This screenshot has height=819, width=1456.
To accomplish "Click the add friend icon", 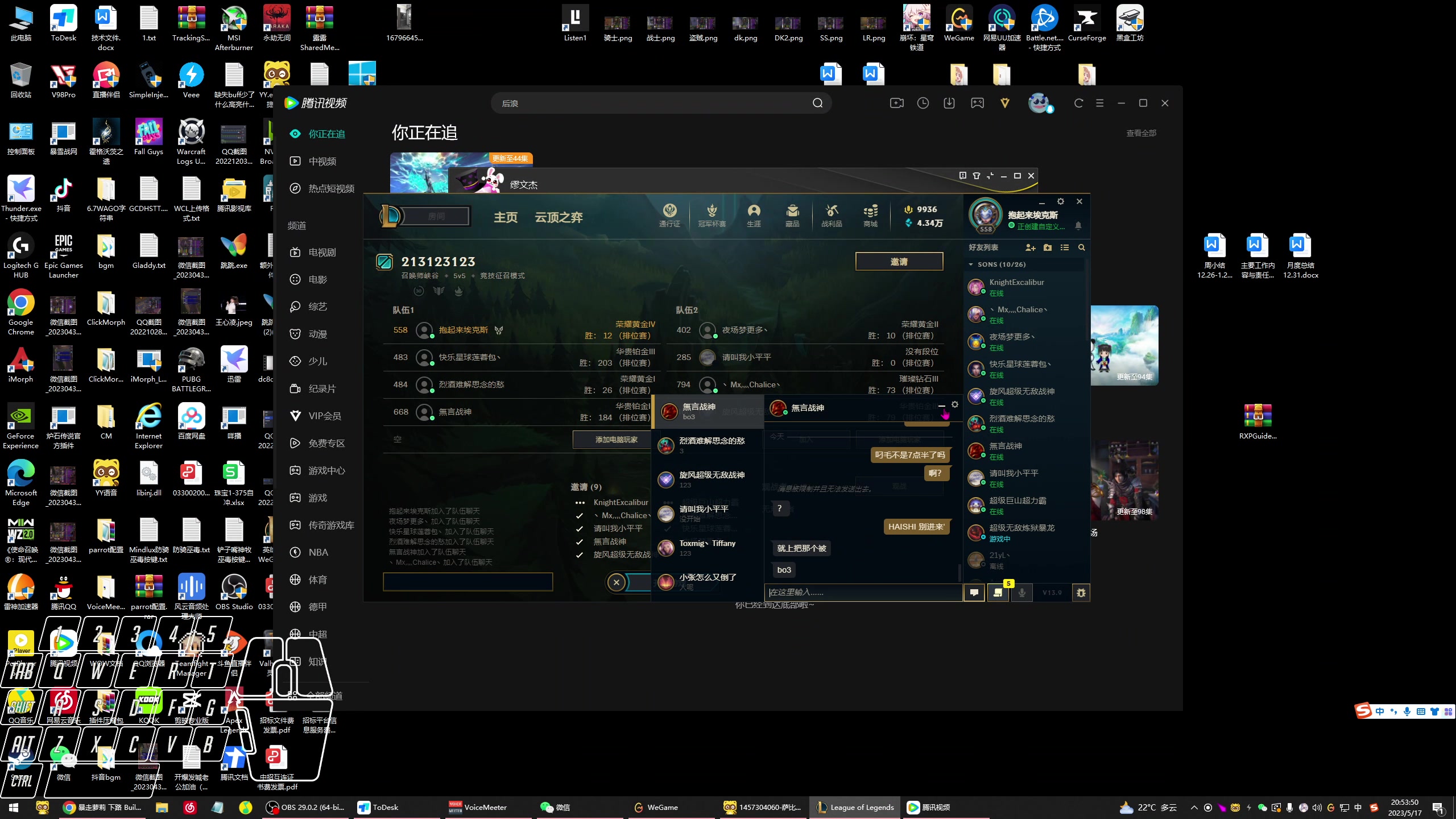I will point(1030,247).
